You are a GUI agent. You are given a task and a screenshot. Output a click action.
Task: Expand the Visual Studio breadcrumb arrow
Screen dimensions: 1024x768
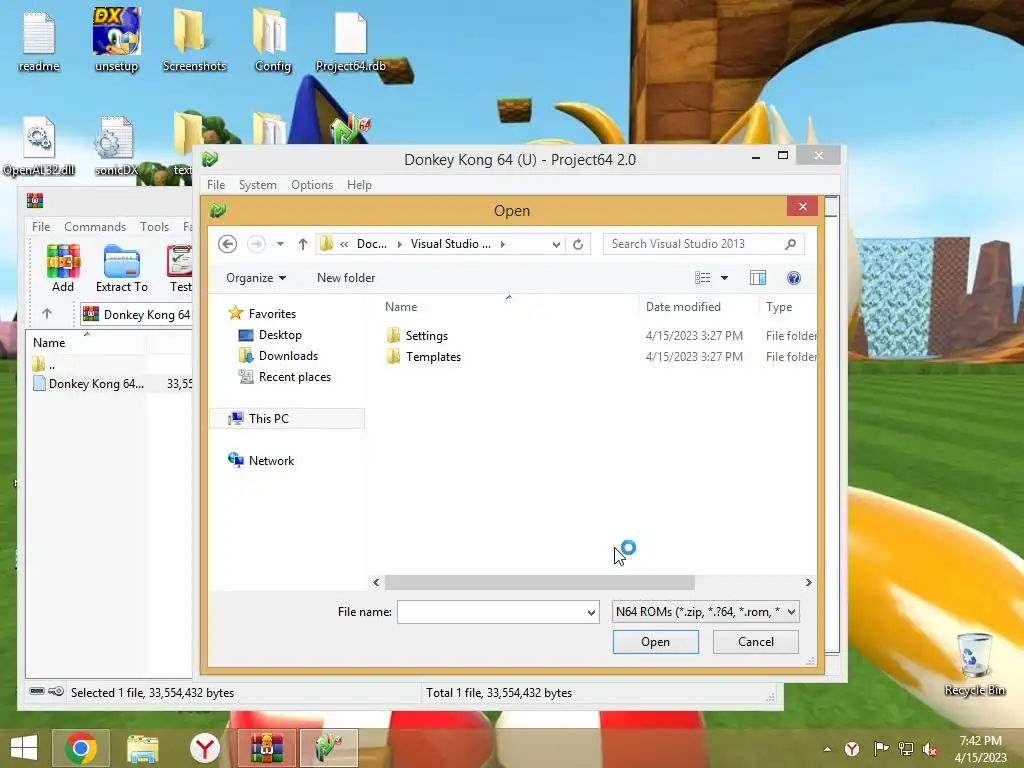coord(502,244)
